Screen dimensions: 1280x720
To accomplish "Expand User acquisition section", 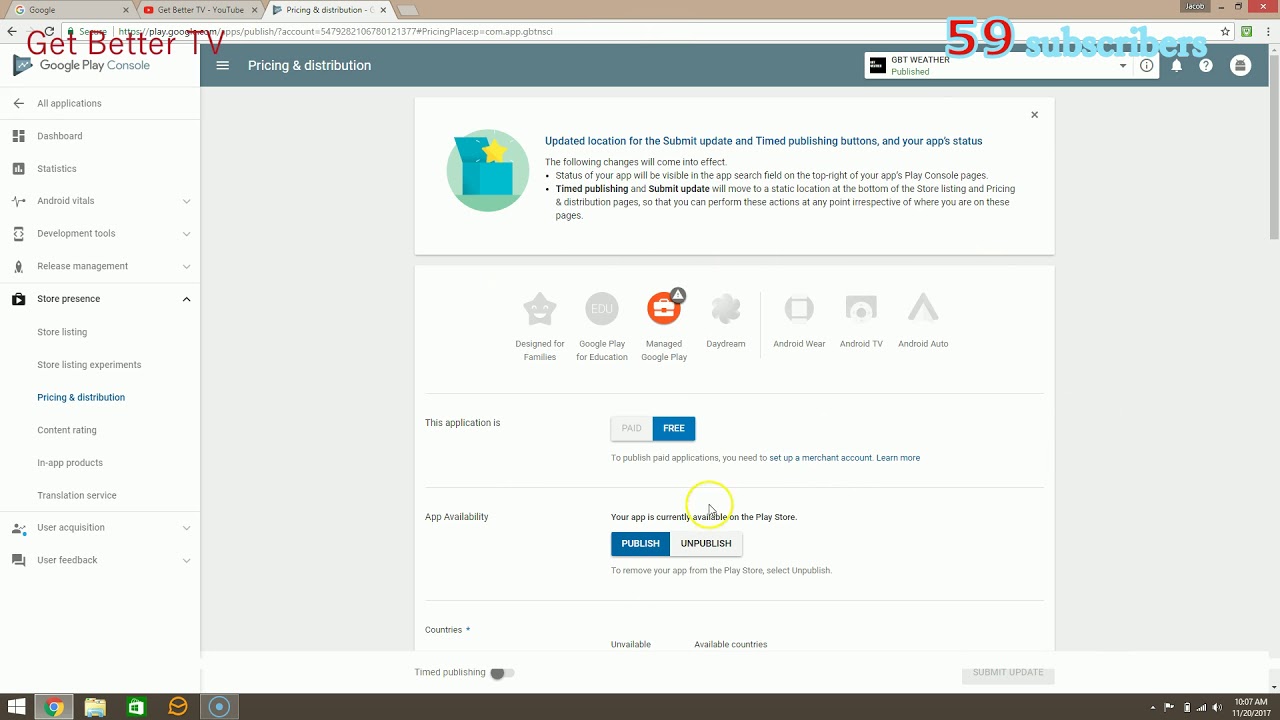I will tap(186, 528).
